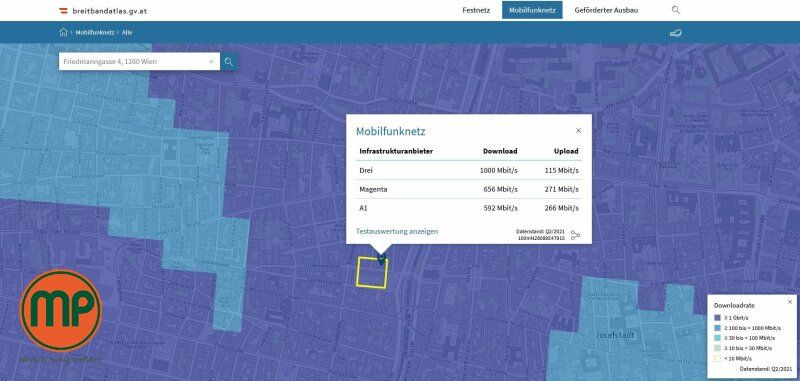The image size is (800, 381).
Task: Click Mobilfunknetz in the breadcrumb
Action: point(95,32)
